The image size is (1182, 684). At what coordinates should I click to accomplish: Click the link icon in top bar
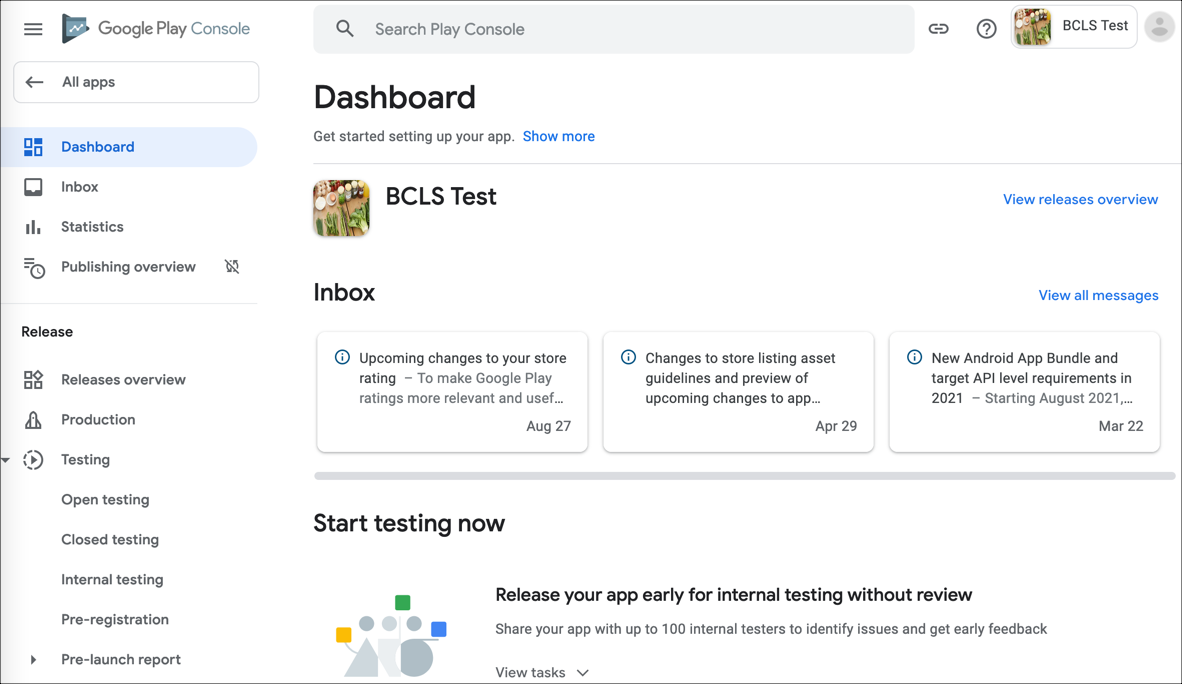coord(938,29)
